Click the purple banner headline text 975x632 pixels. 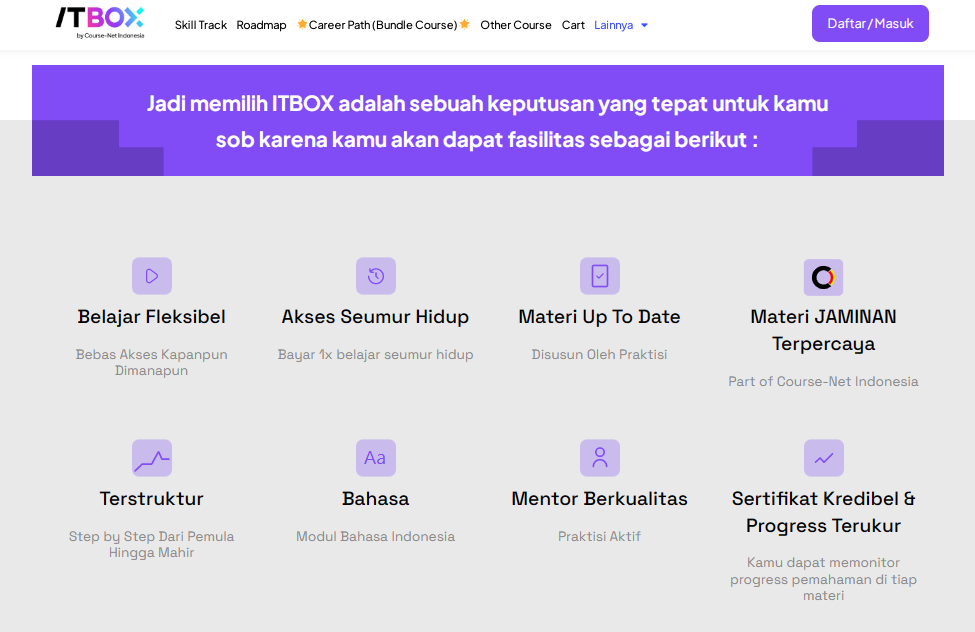pos(487,120)
